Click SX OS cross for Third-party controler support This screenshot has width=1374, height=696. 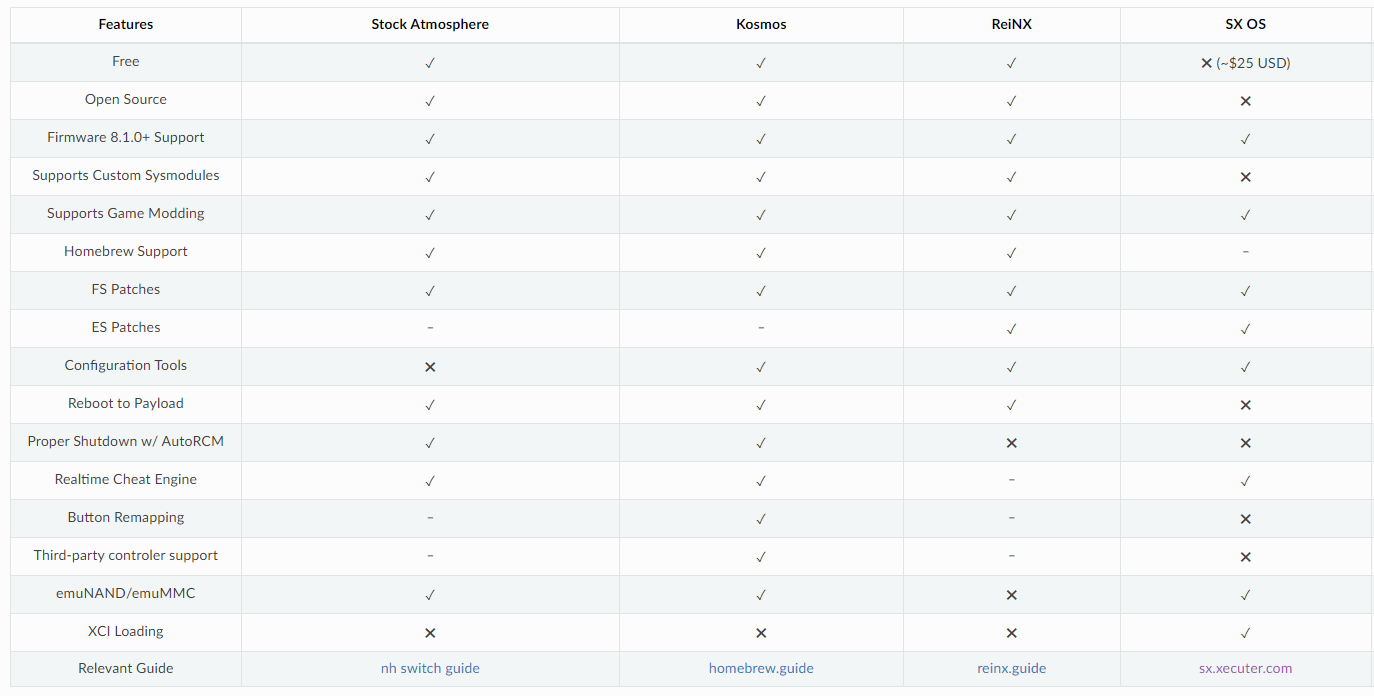click(1246, 557)
